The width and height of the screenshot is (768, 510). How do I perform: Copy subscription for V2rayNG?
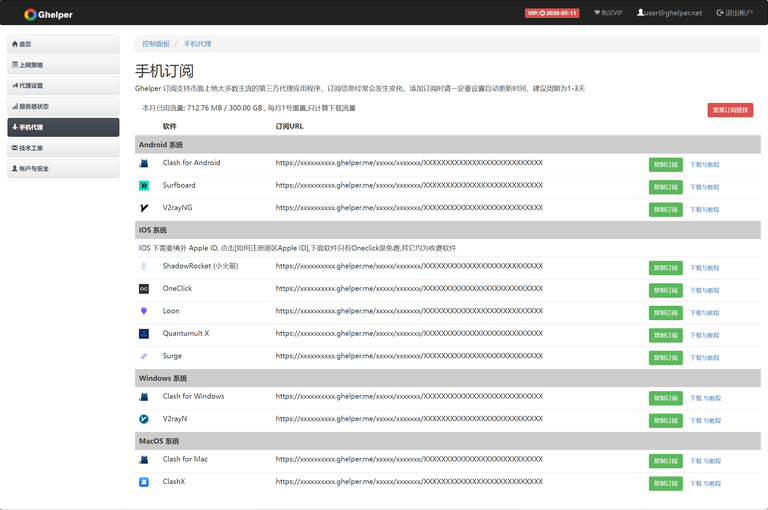click(x=666, y=210)
